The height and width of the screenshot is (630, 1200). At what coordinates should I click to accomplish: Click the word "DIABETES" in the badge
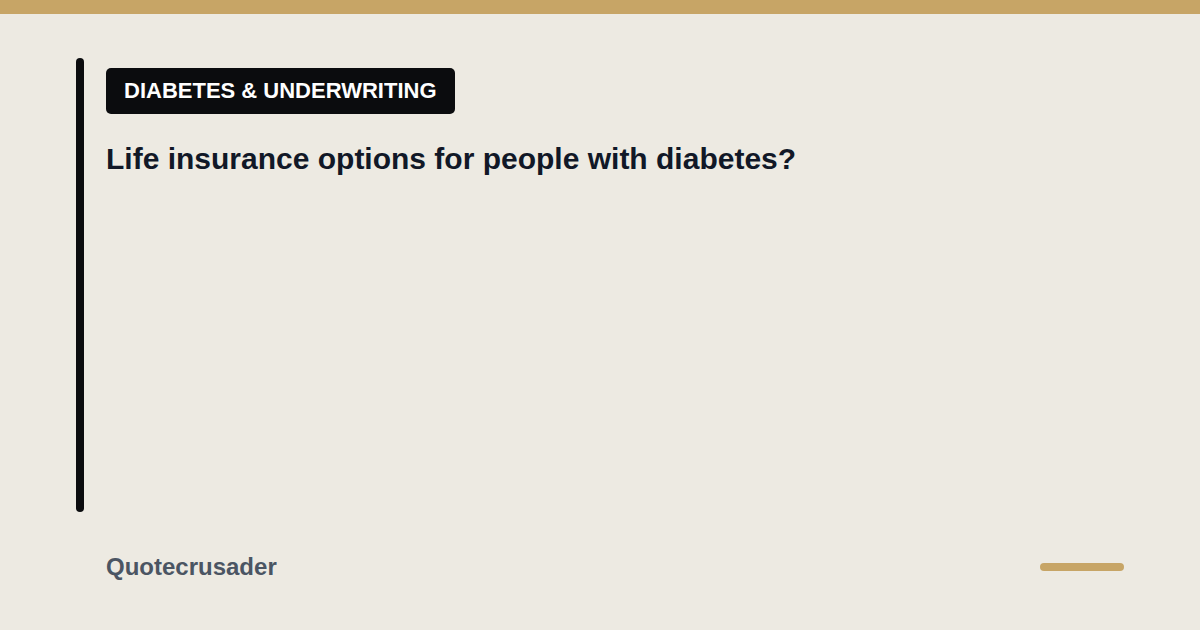(x=179, y=91)
